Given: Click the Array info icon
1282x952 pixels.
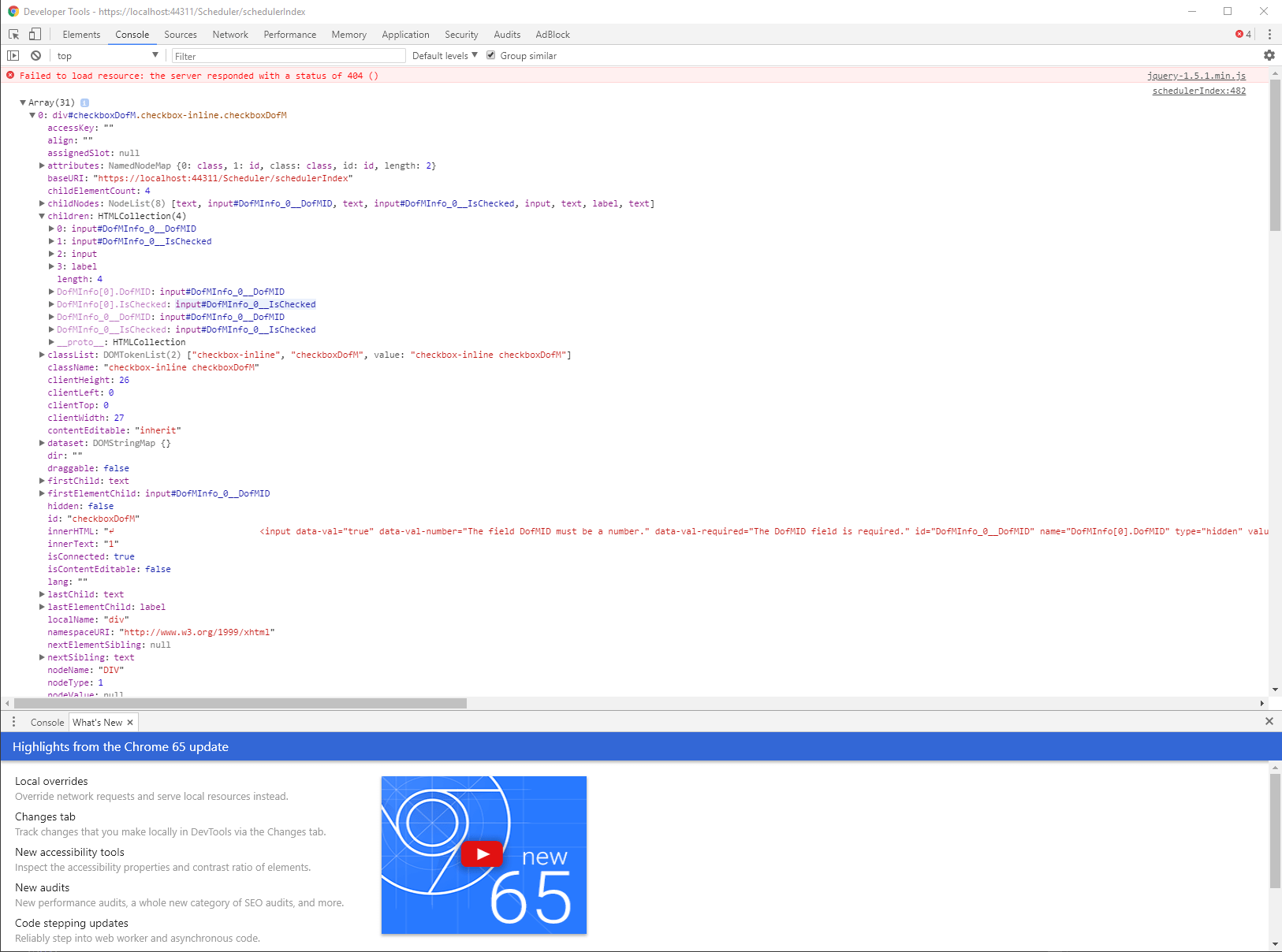Looking at the screenshot, I should 84,103.
